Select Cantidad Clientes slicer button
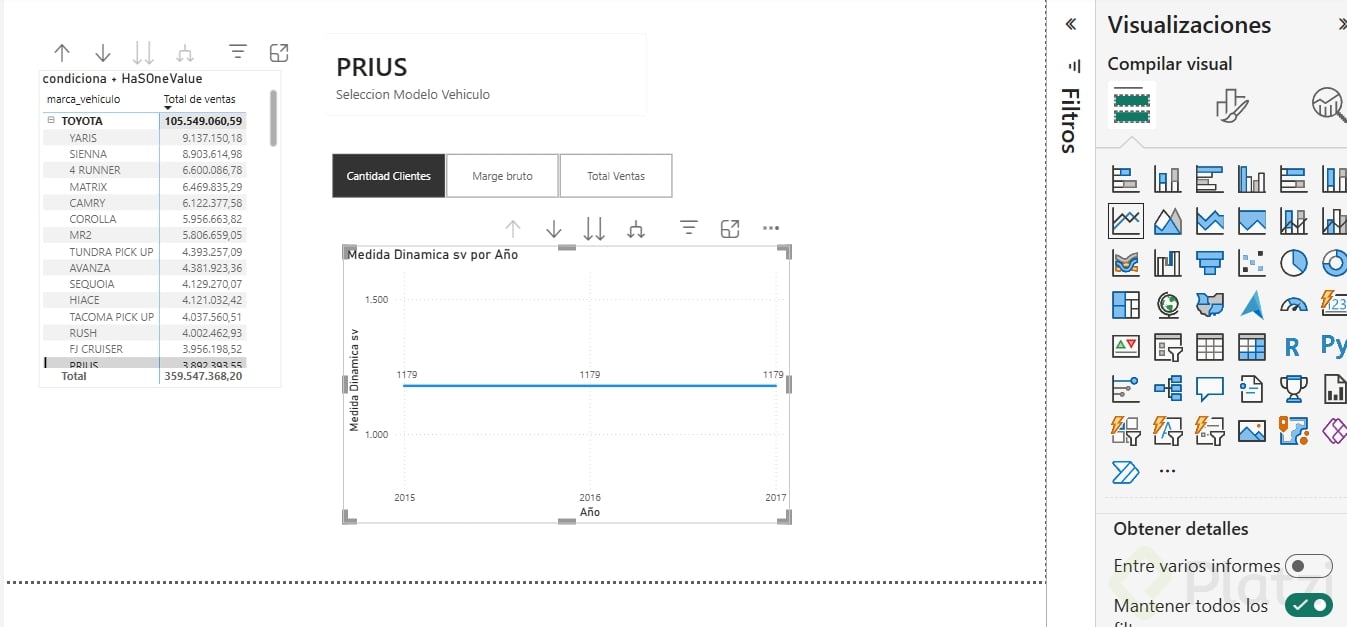This screenshot has width=1347, height=627. 389,176
